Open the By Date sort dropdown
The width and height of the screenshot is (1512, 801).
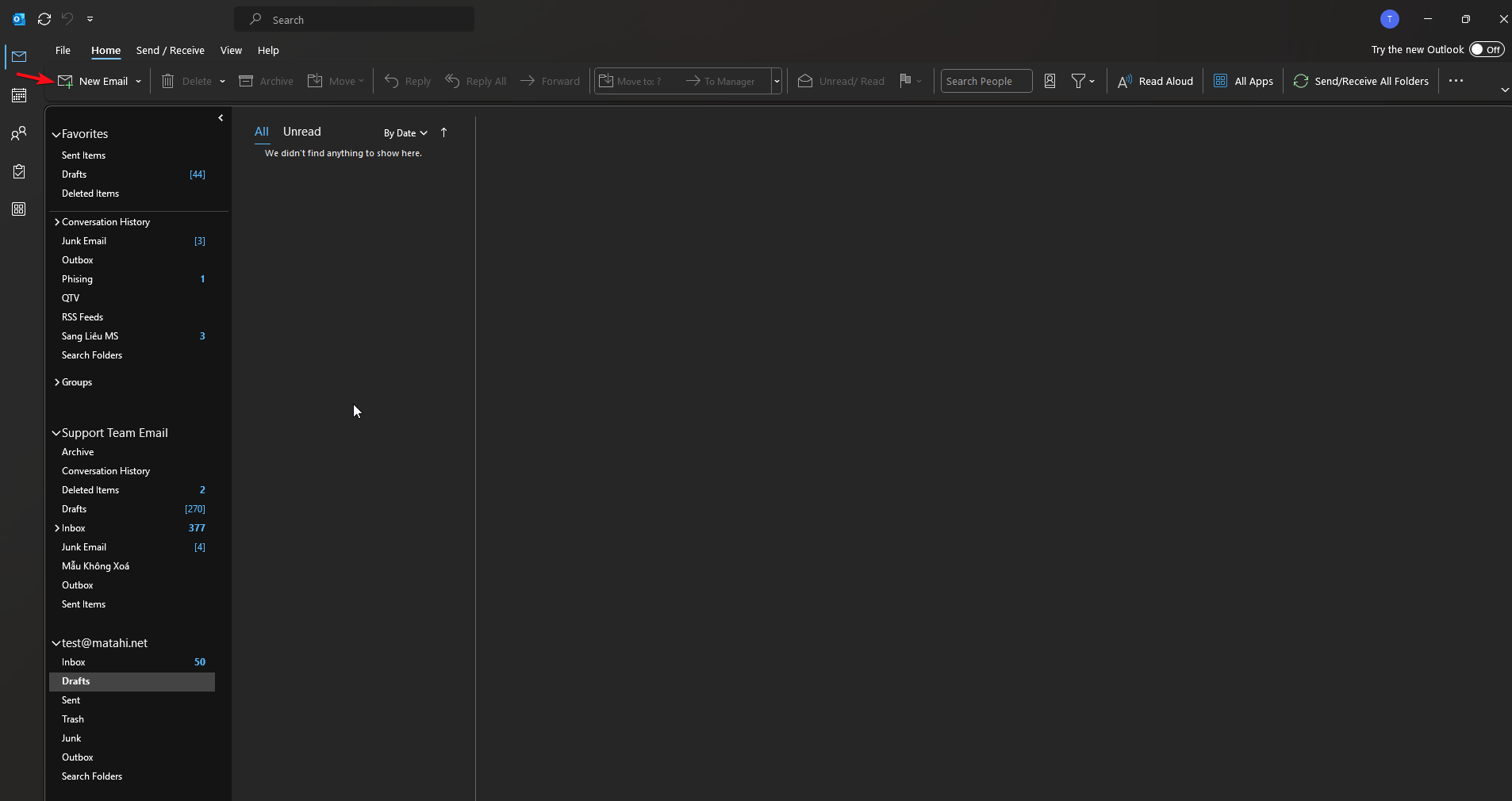[405, 133]
